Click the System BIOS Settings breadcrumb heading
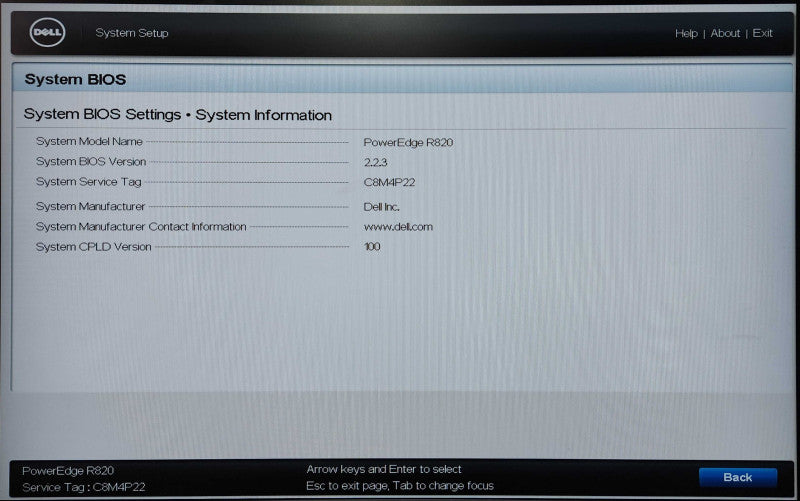 coord(178,115)
